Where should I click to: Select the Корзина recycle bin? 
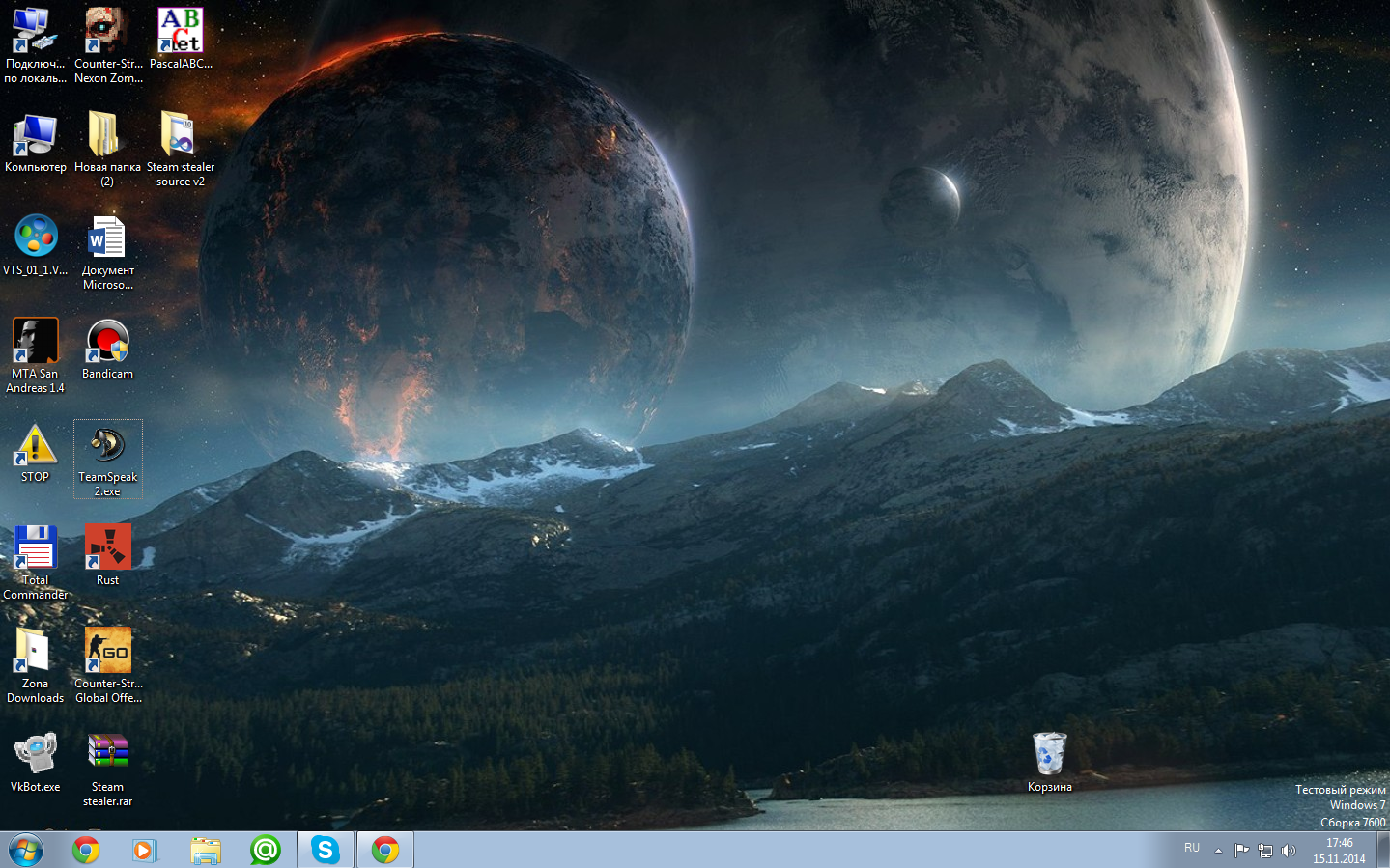(1050, 762)
